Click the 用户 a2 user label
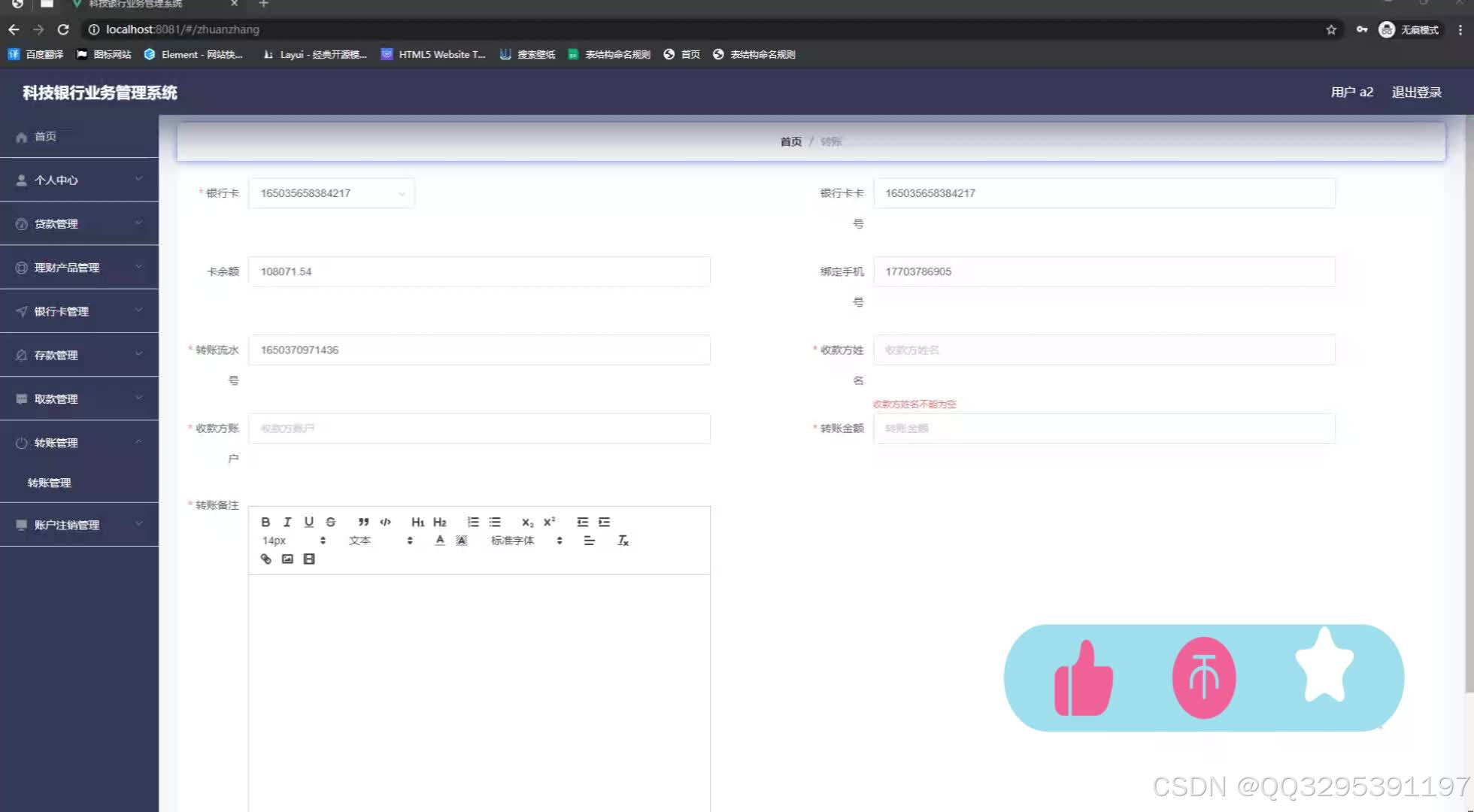The image size is (1474, 812). point(1351,92)
